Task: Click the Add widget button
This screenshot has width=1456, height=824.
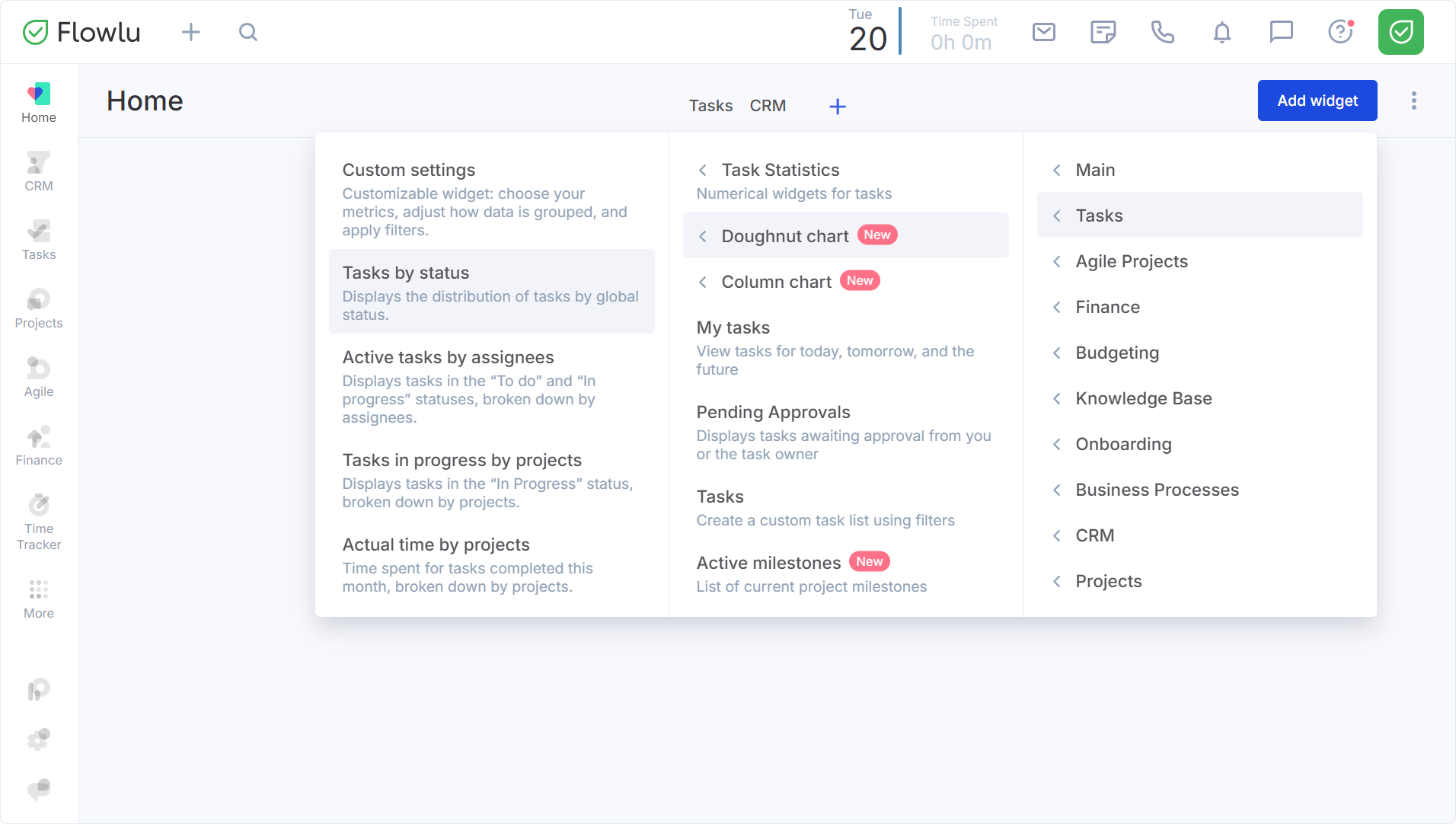Action: click(1317, 101)
